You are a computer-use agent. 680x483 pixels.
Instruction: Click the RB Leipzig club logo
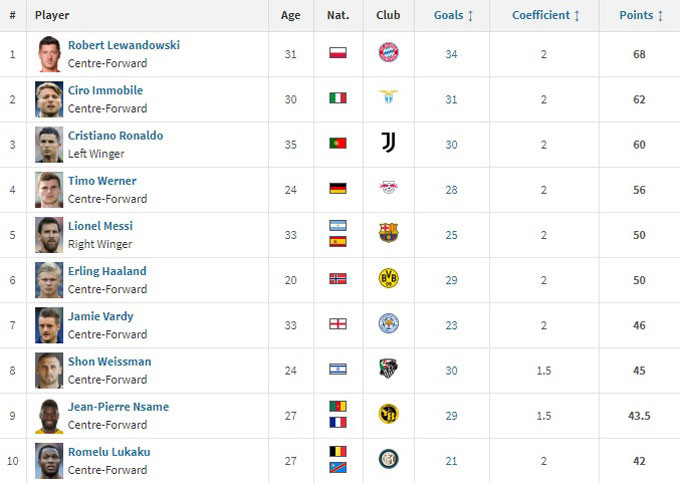388,188
